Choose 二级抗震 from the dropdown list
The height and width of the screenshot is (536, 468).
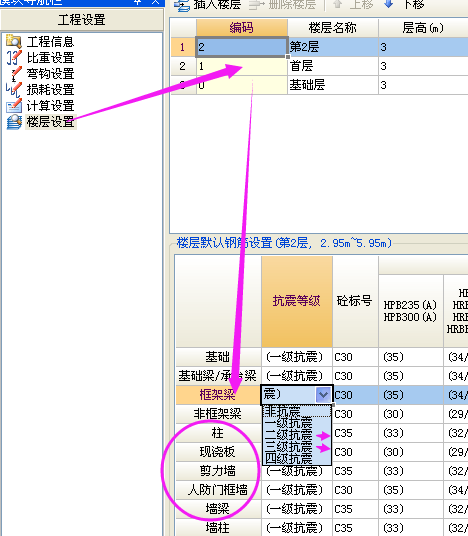(x=297, y=435)
